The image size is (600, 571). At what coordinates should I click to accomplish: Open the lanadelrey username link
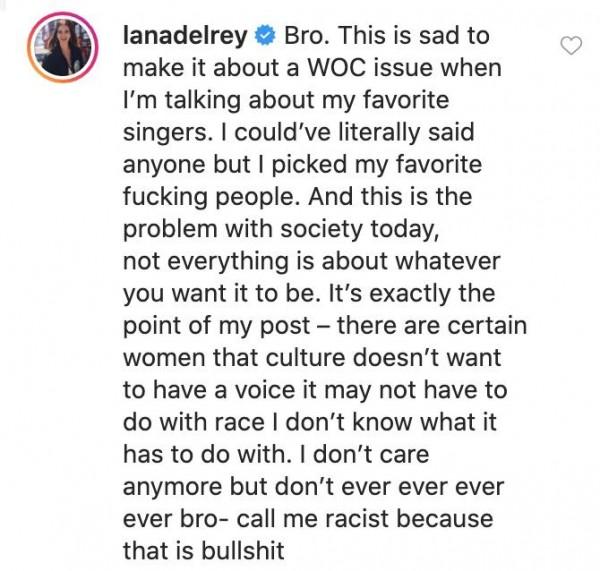(x=186, y=37)
